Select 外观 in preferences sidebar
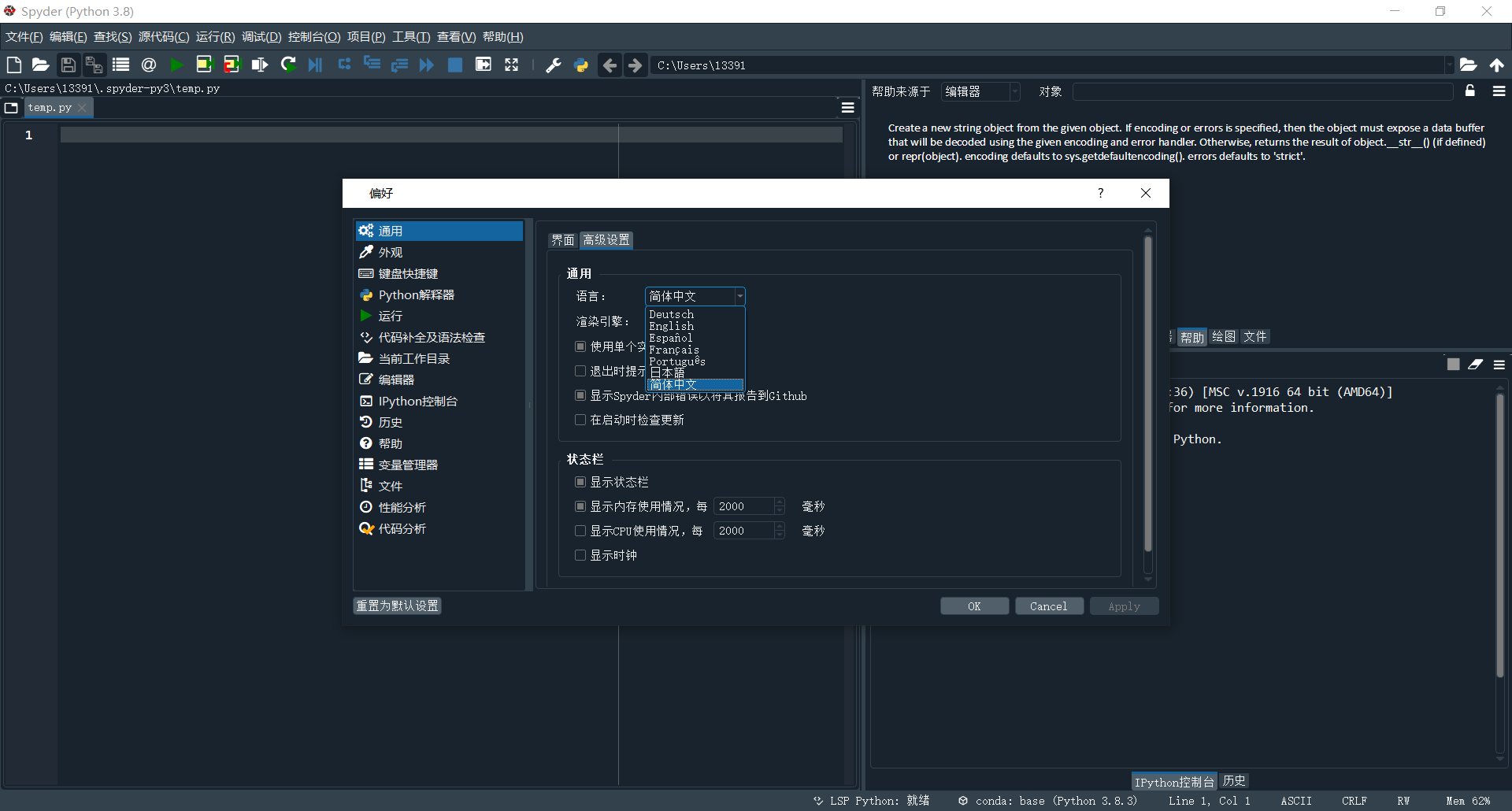The height and width of the screenshot is (811, 1512). (438, 252)
